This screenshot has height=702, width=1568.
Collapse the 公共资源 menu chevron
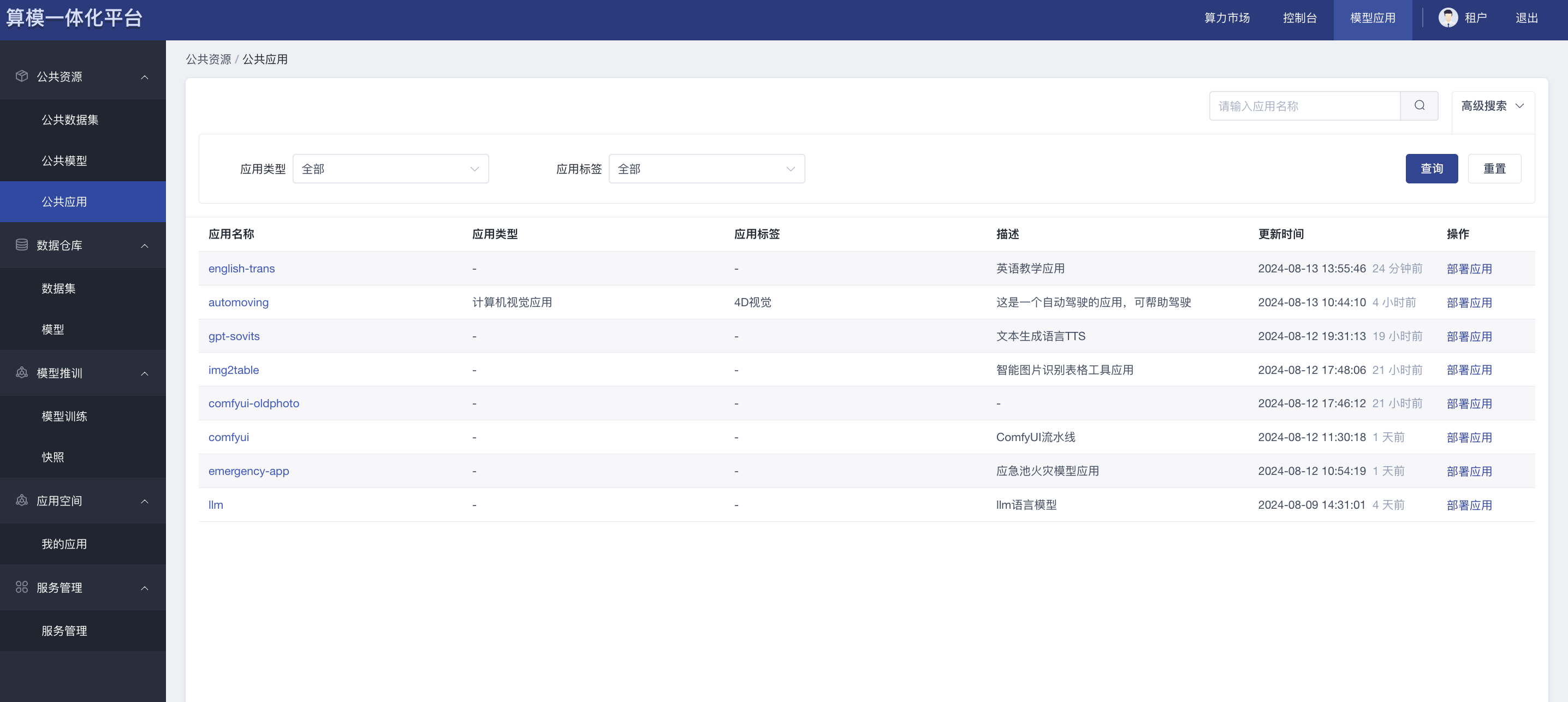[x=145, y=77]
